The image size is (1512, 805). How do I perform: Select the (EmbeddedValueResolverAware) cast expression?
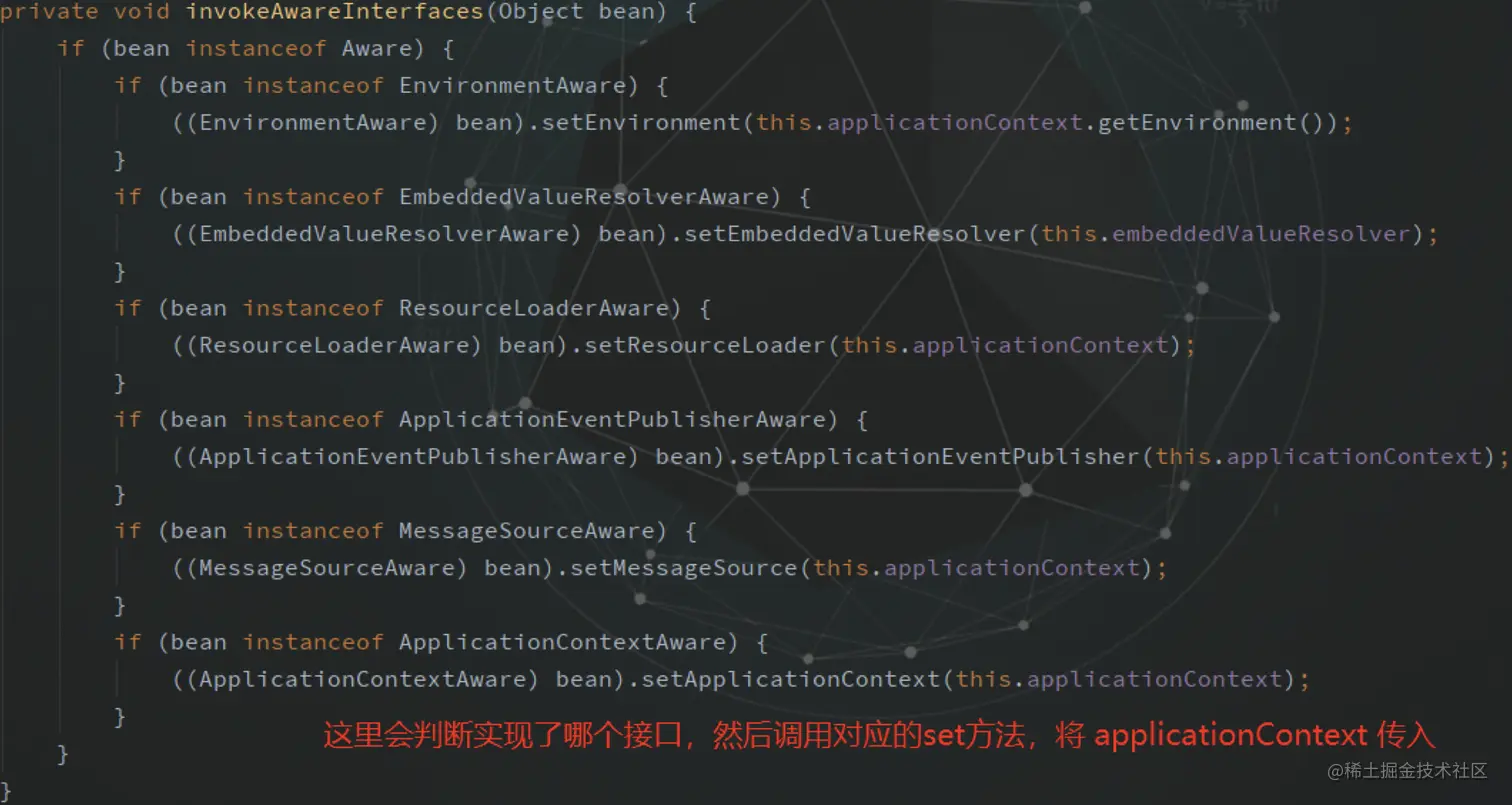click(x=384, y=234)
